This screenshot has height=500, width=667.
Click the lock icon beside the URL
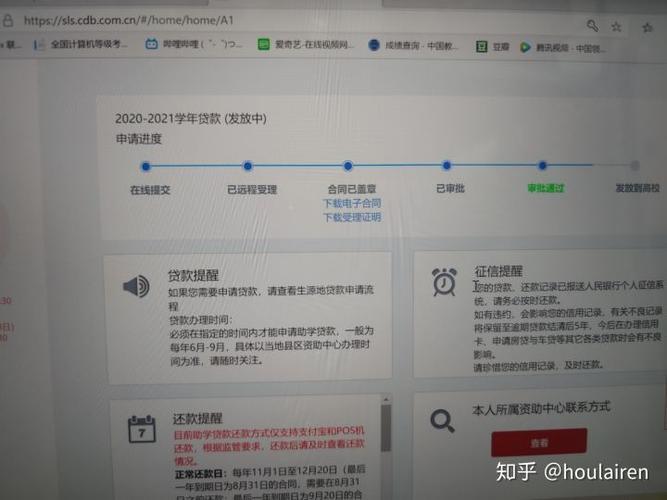[x=7, y=20]
